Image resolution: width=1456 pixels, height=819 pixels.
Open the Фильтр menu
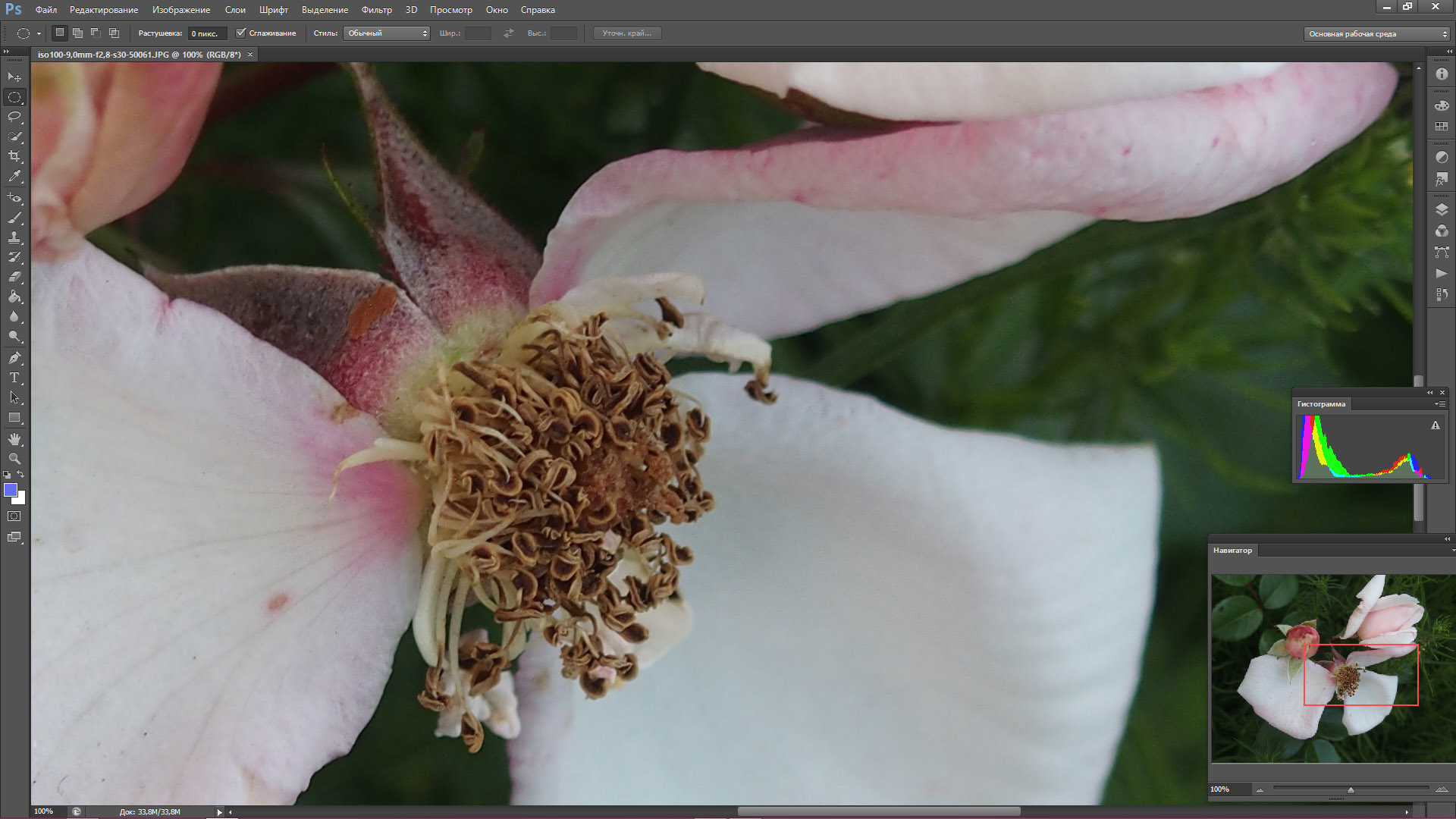coord(376,10)
